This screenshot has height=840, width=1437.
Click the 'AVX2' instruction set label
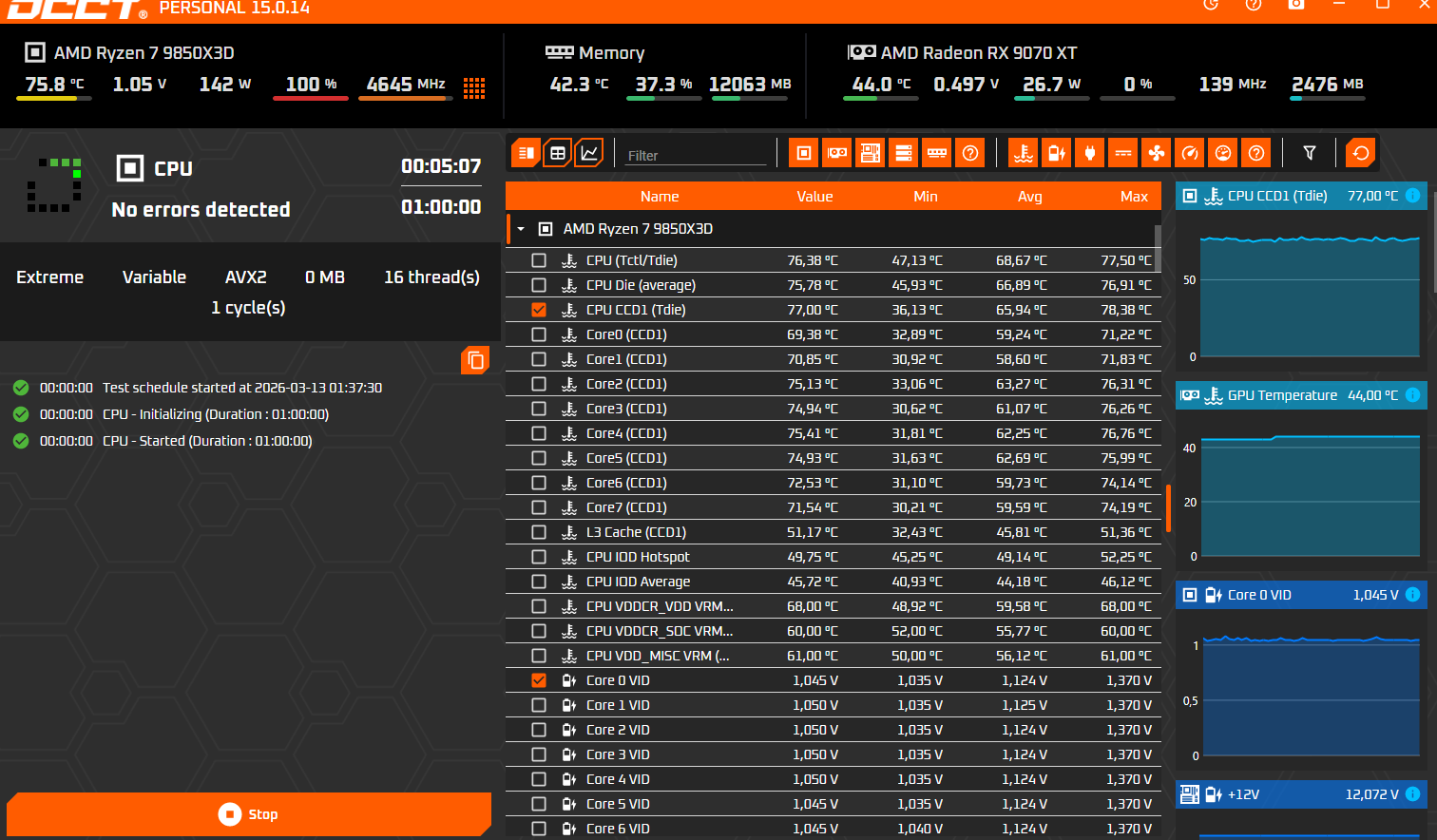(245, 277)
